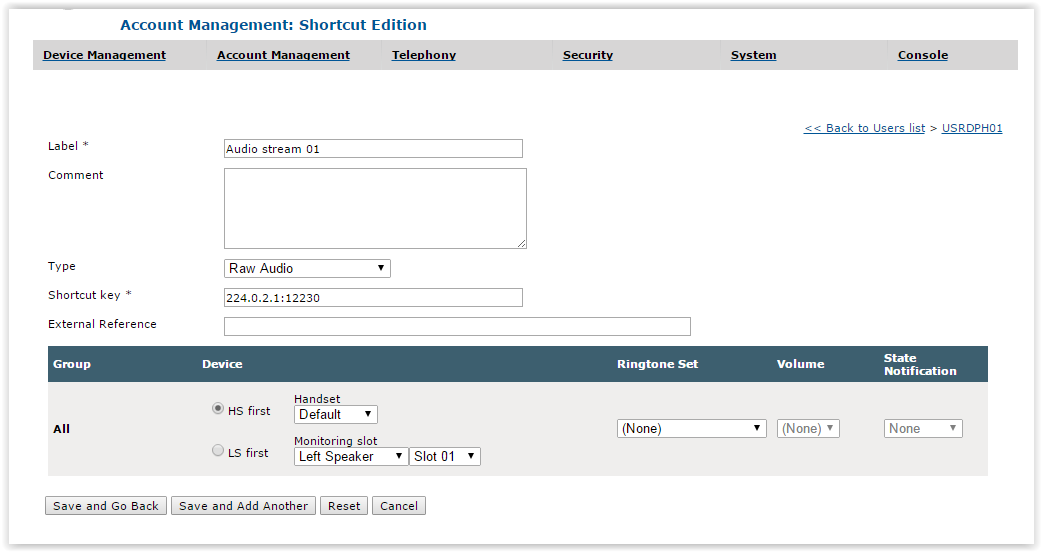This screenshot has width=1042, height=552.
Task: Go back to Users list link
Action: point(865,128)
